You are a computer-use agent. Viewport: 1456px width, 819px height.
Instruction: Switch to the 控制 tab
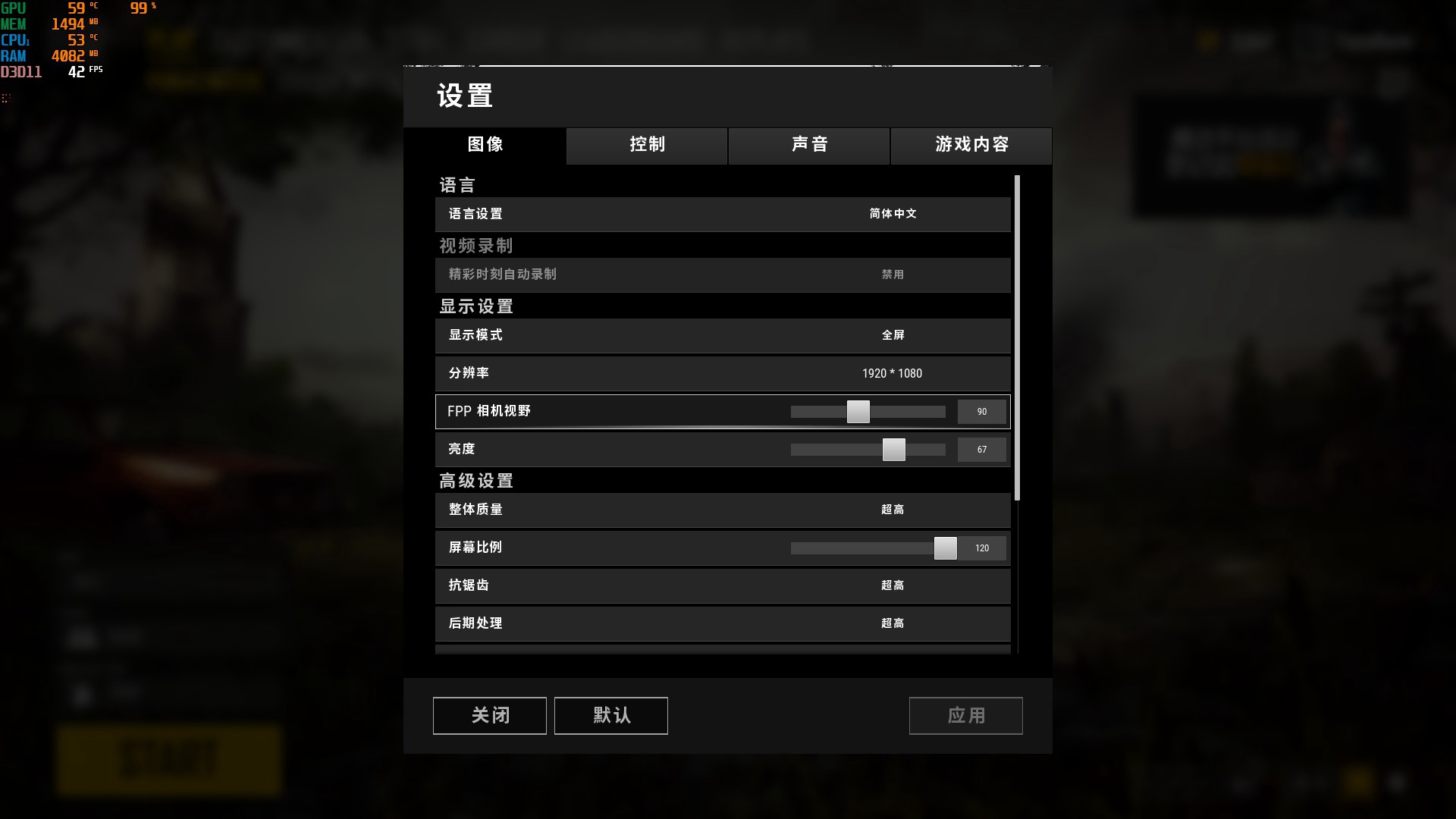647,146
